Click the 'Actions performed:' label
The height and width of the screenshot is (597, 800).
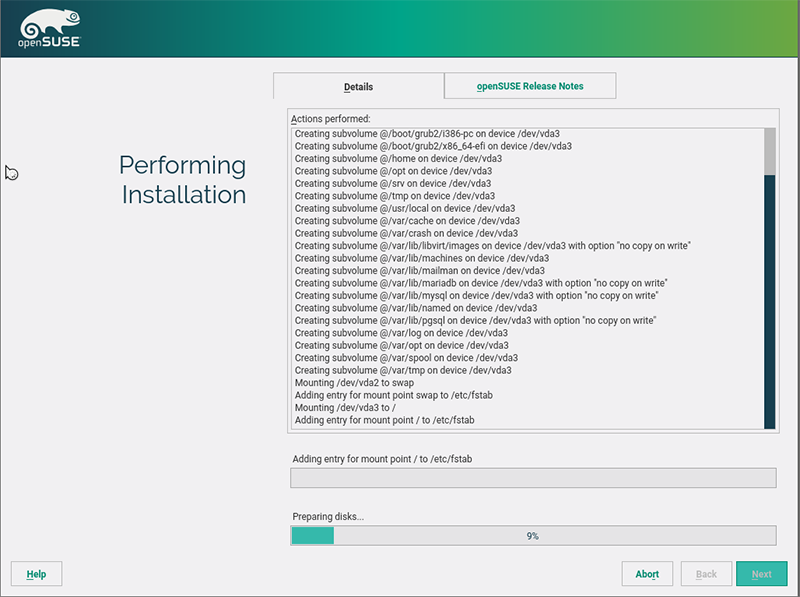click(330, 119)
